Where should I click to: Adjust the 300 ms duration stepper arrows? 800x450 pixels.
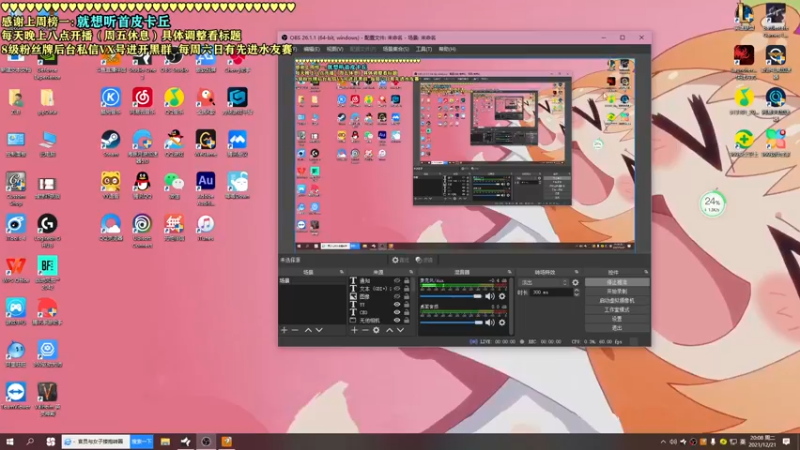577,292
